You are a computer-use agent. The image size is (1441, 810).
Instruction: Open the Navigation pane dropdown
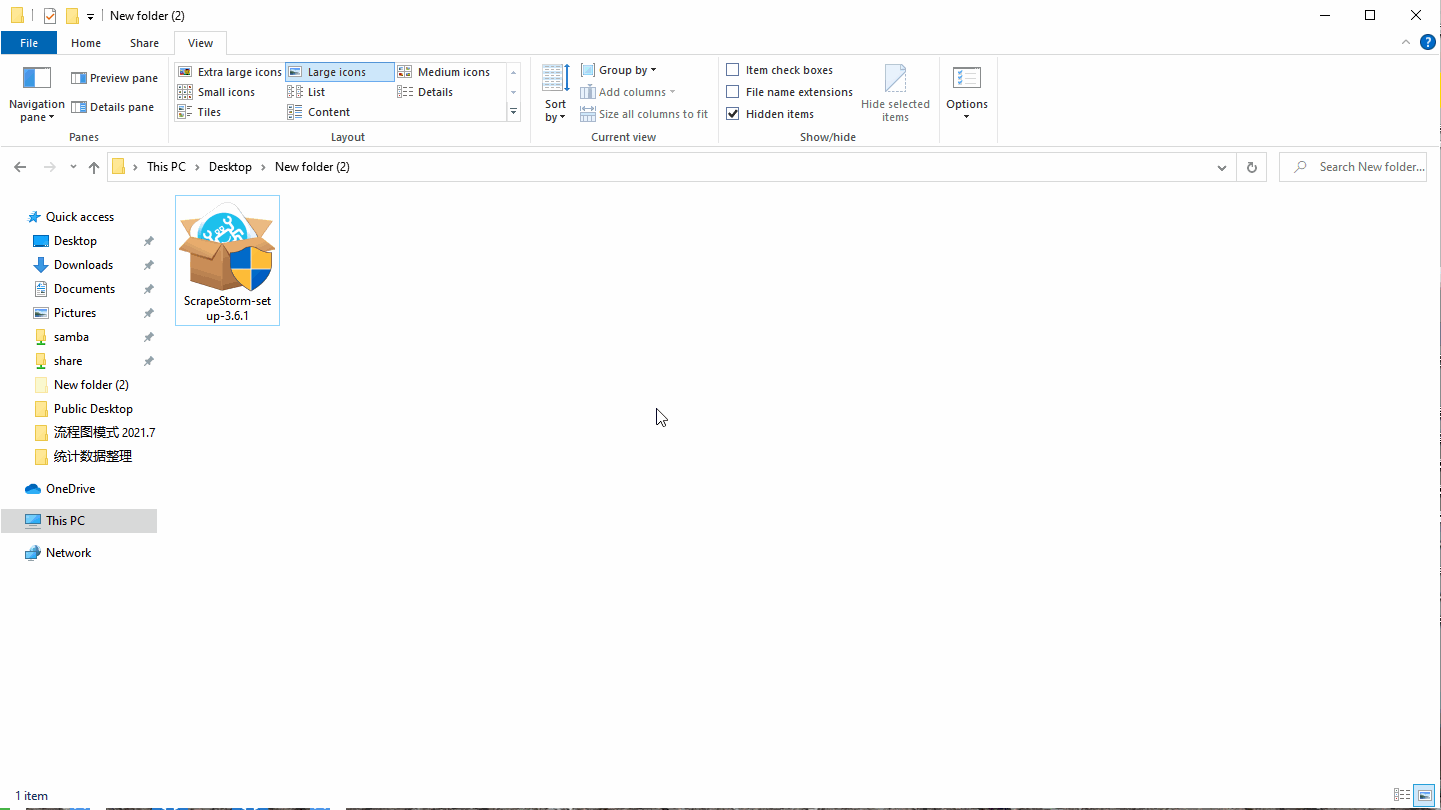(36, 95)
